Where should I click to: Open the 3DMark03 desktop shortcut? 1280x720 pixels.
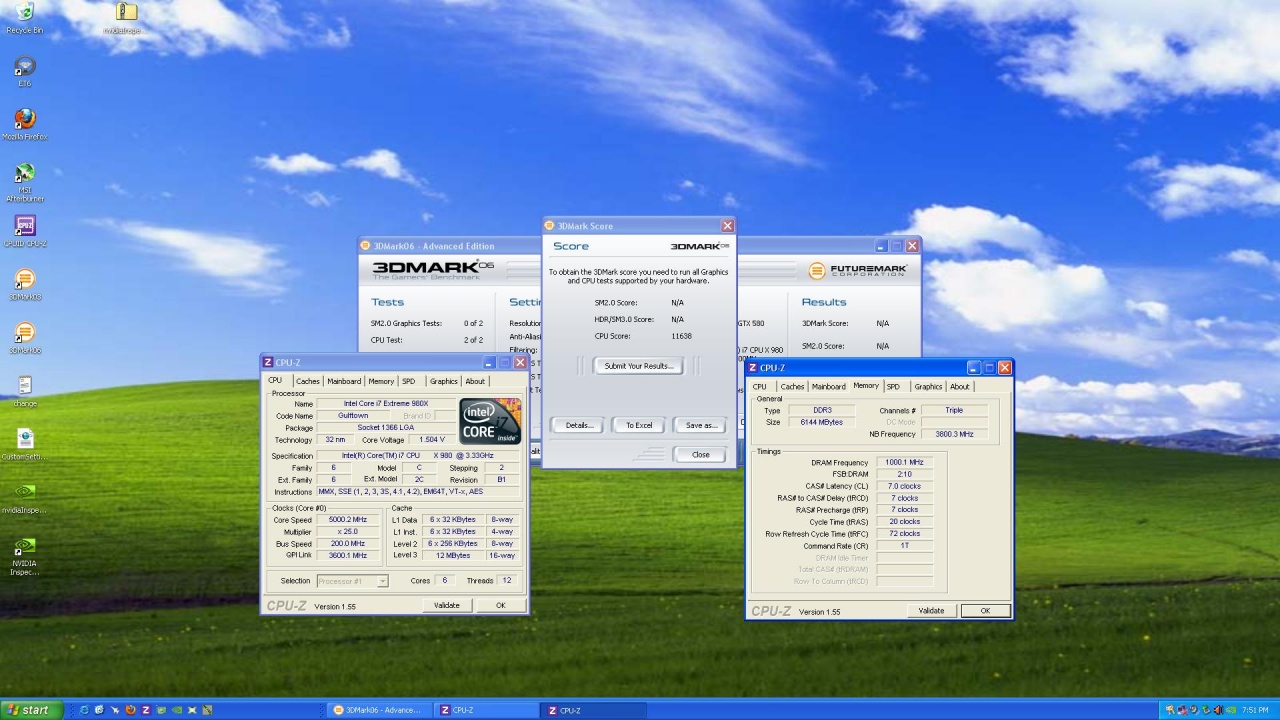pyautogui.click(x=25, y=280)
